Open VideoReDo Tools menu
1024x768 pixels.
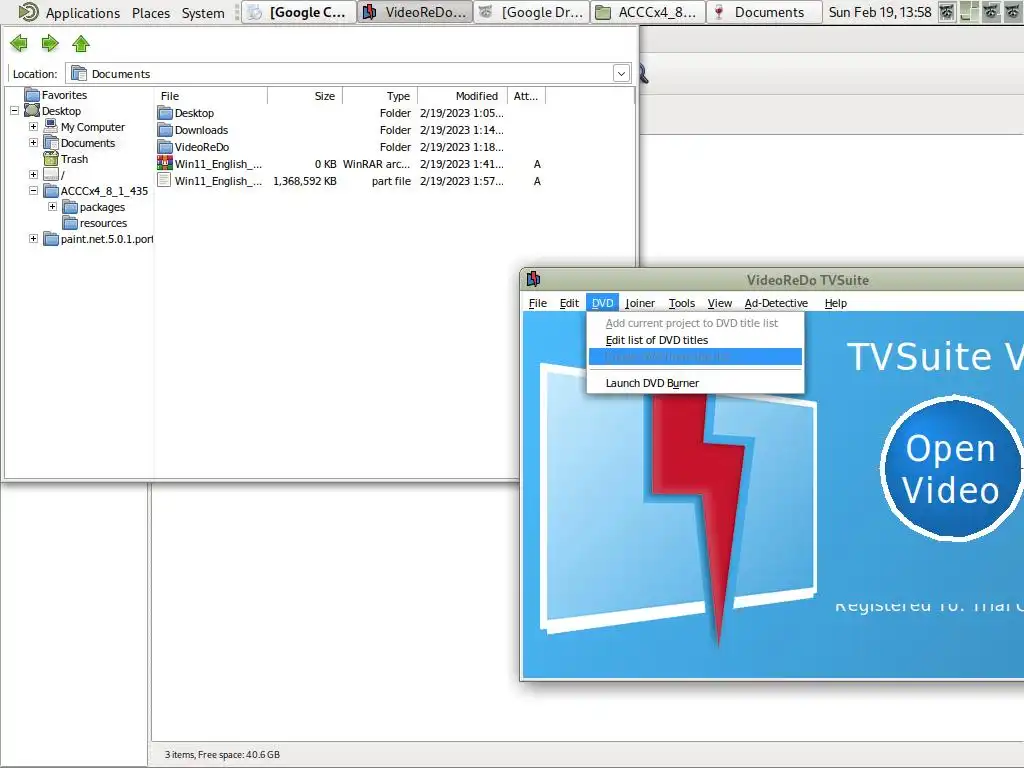[682, 303]
